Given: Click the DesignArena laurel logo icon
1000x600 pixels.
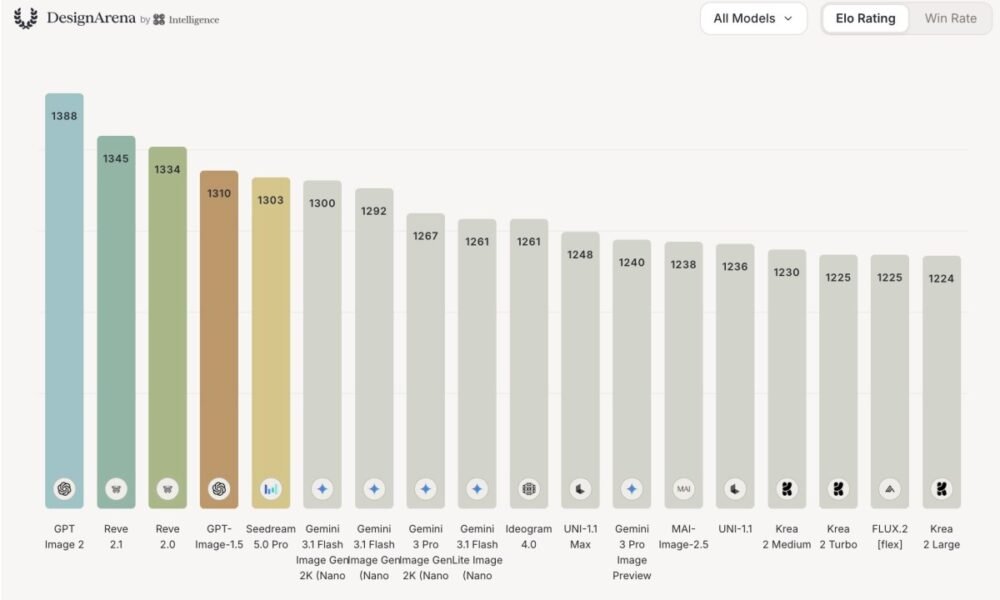Looking at the screenshot, I should pos(26,18).
